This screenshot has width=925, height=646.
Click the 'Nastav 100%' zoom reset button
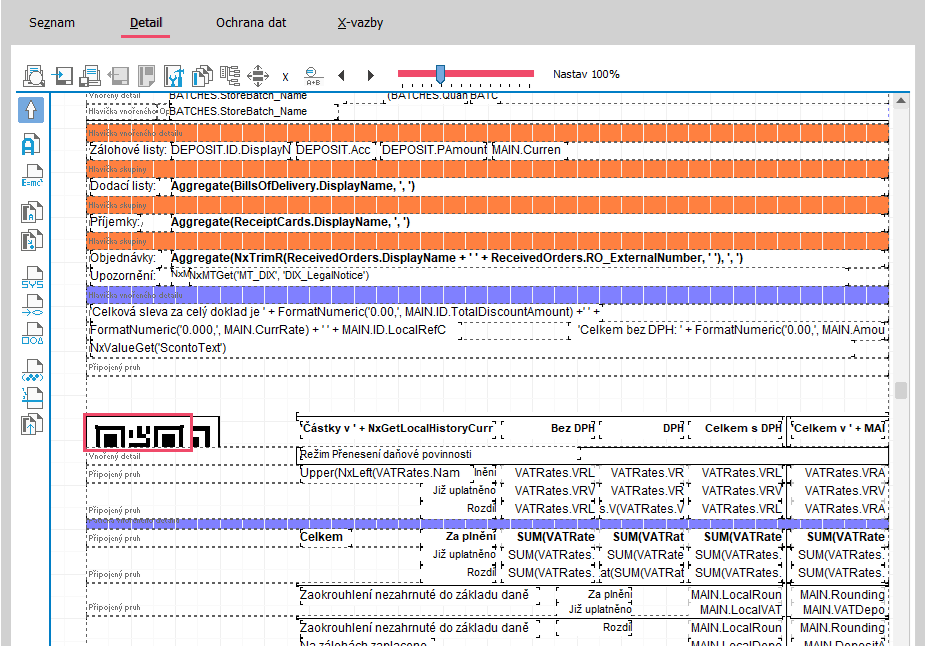(586, 74)
